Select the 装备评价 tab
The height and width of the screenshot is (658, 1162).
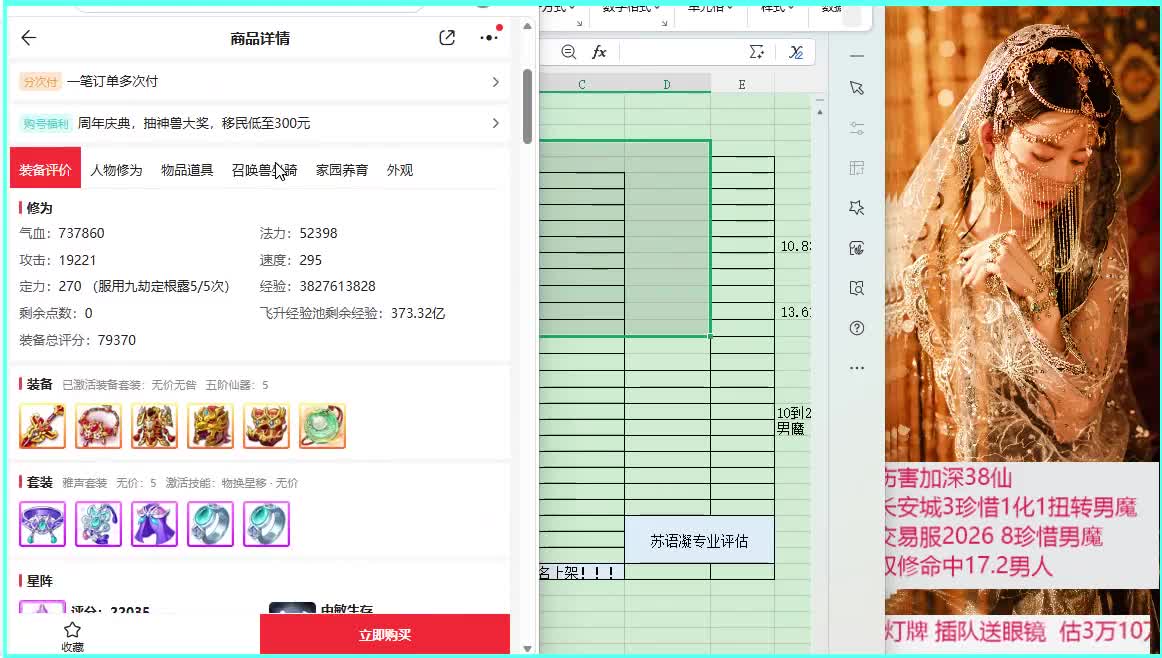[45, 170]
